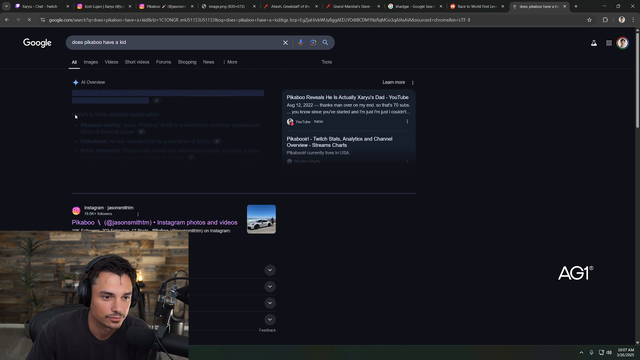640x360 pixels.
Task: Open the Google account avatar on the page
Action: (x=622, y=43)
